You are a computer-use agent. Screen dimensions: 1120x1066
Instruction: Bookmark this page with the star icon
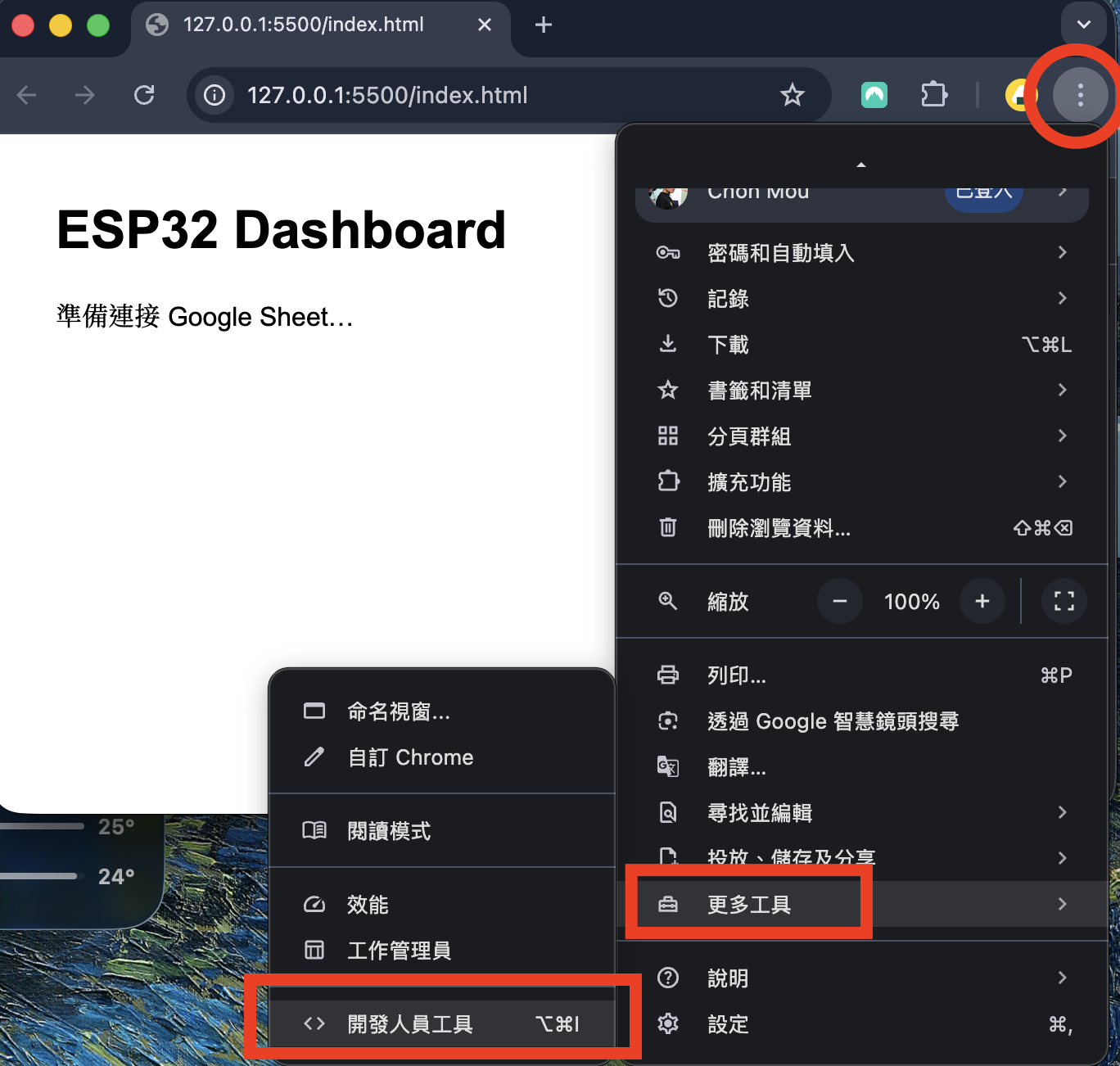coord(792,95)
